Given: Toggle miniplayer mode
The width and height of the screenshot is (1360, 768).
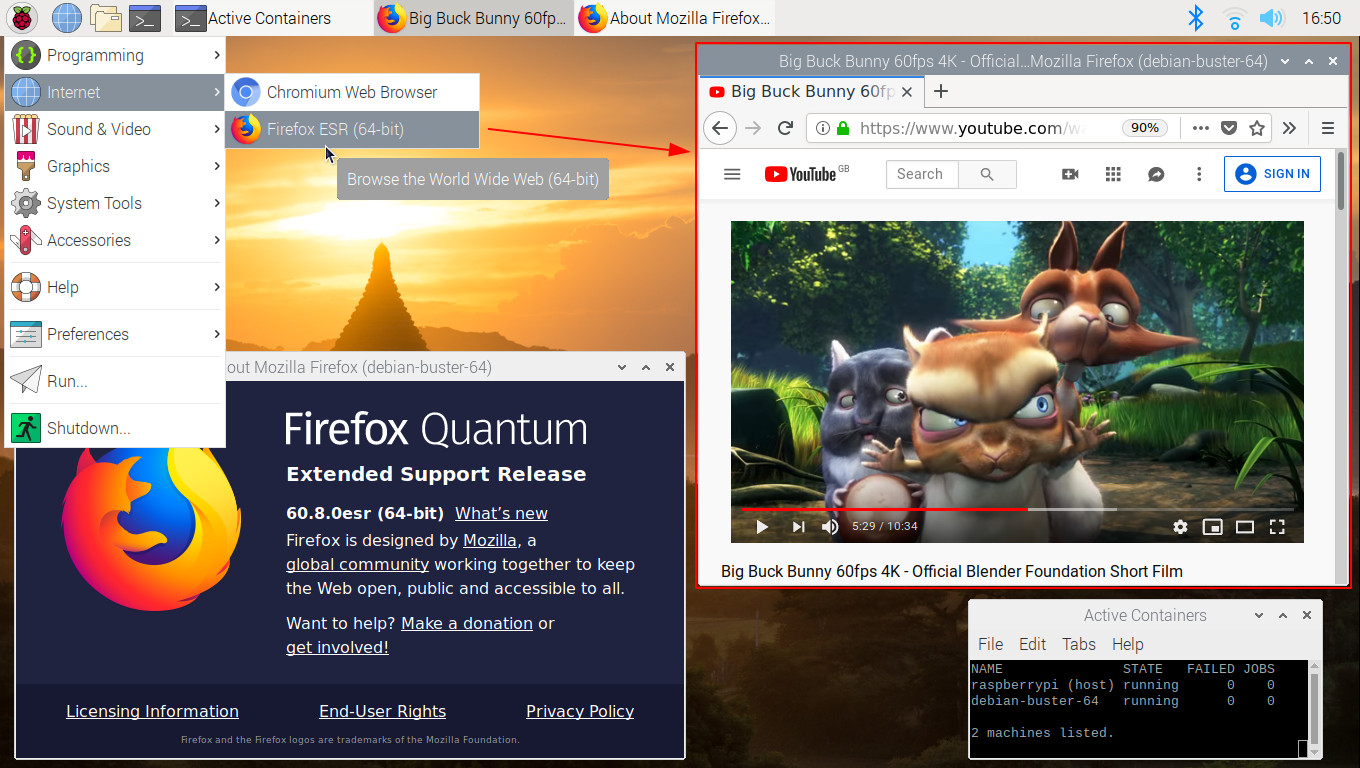Looking at the screenshot, I should 1213,527.
